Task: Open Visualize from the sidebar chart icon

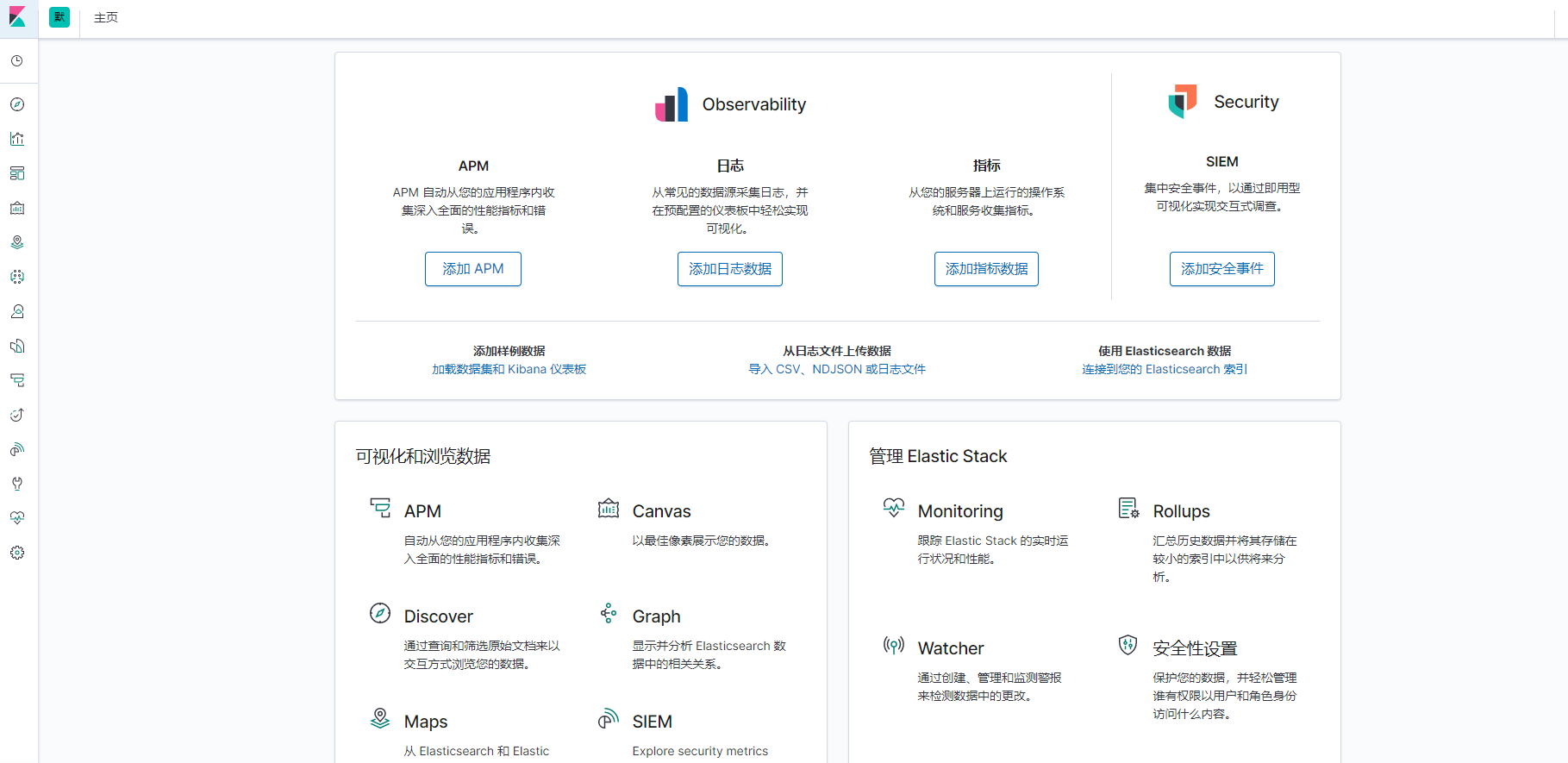Action: click(17, 139)
